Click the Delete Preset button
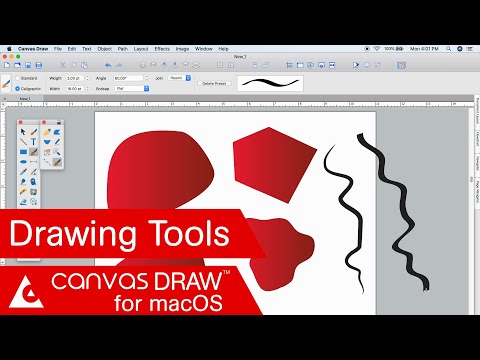480x360 pixels. pos(214,83)
